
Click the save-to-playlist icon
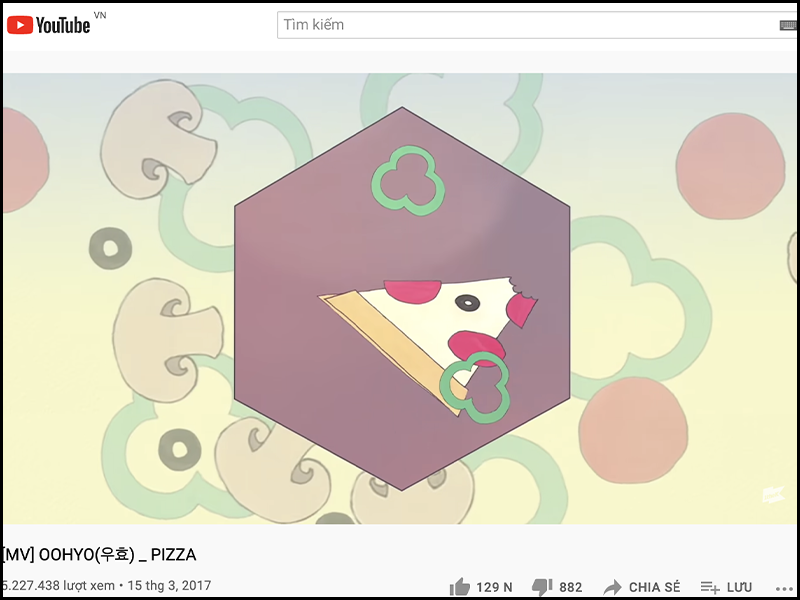click(x=710, y=588)
